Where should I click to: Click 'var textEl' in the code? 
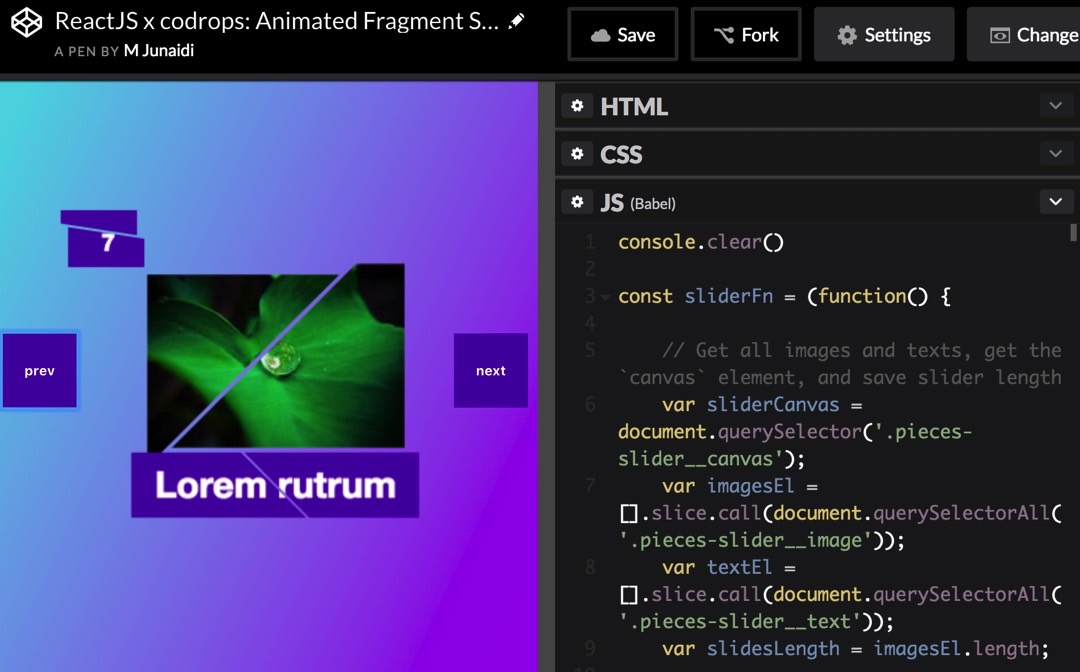tap(717, 567)
